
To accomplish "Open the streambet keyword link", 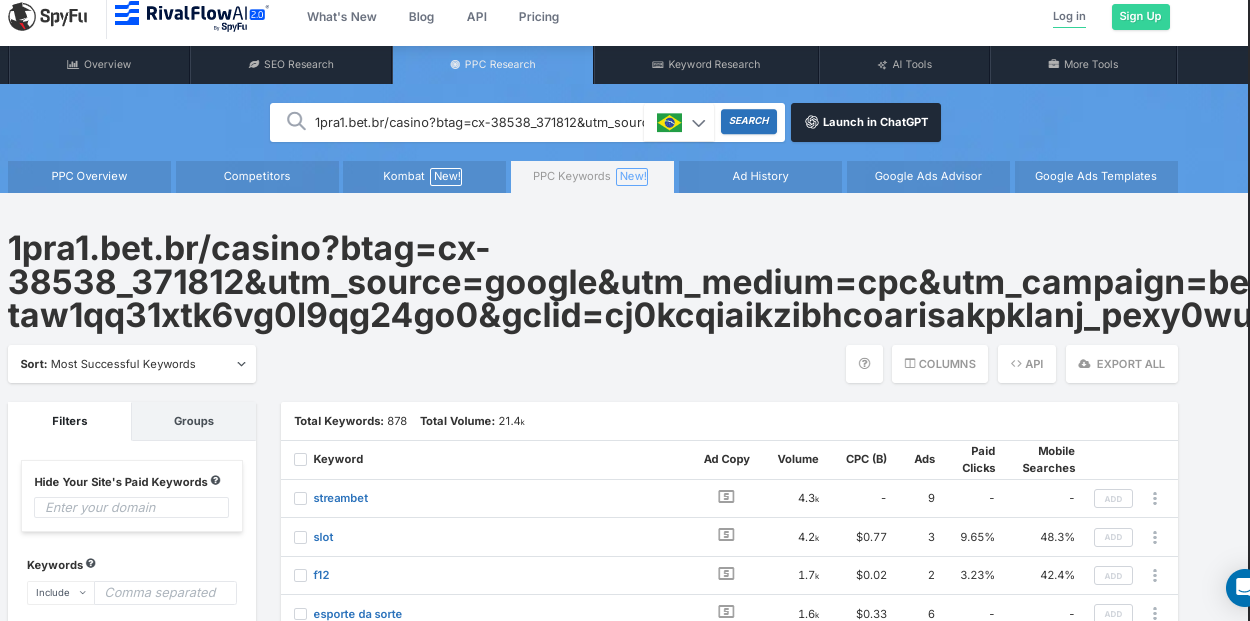I will tap(341, 498).
